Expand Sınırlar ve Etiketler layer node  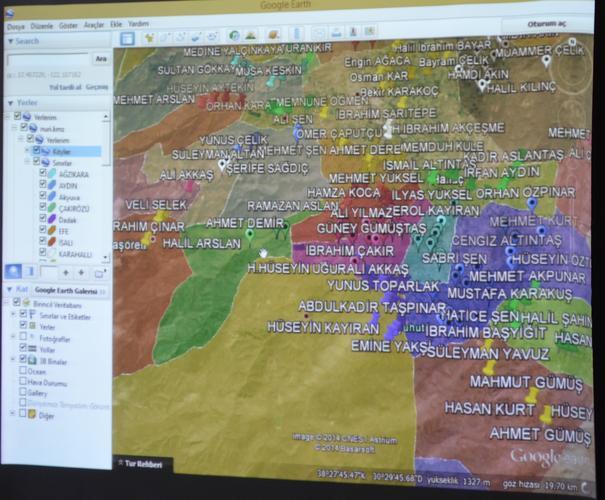pos(13,315)
